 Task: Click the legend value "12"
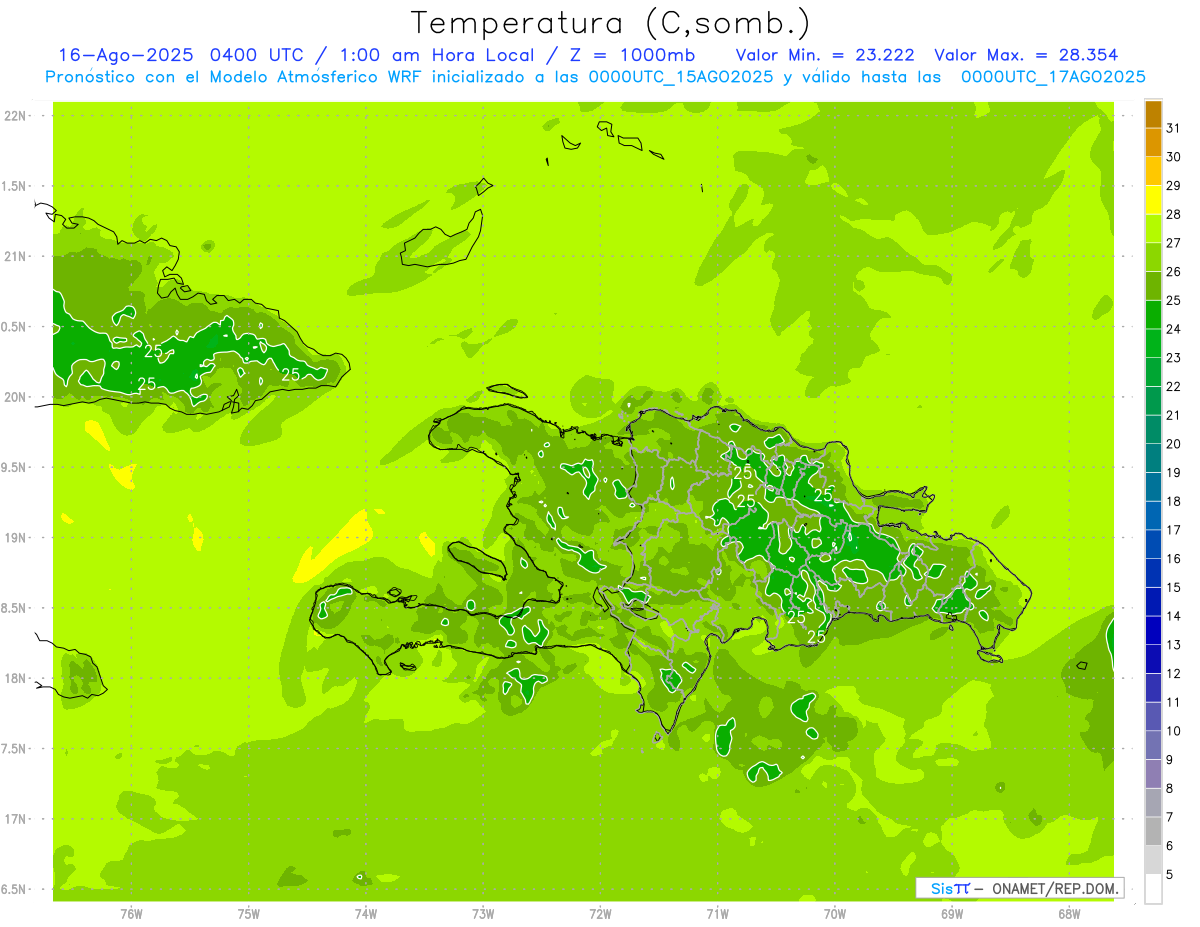[1173, 674]
